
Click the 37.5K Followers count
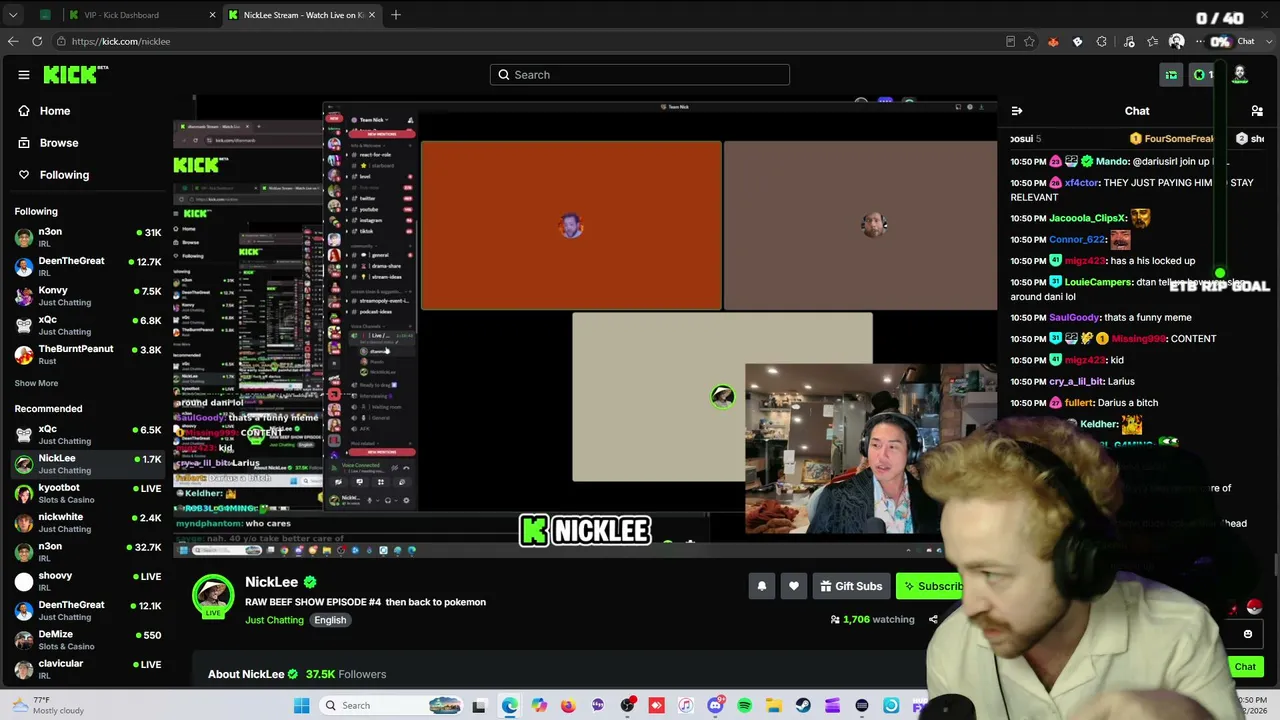(x=346, y=674)
